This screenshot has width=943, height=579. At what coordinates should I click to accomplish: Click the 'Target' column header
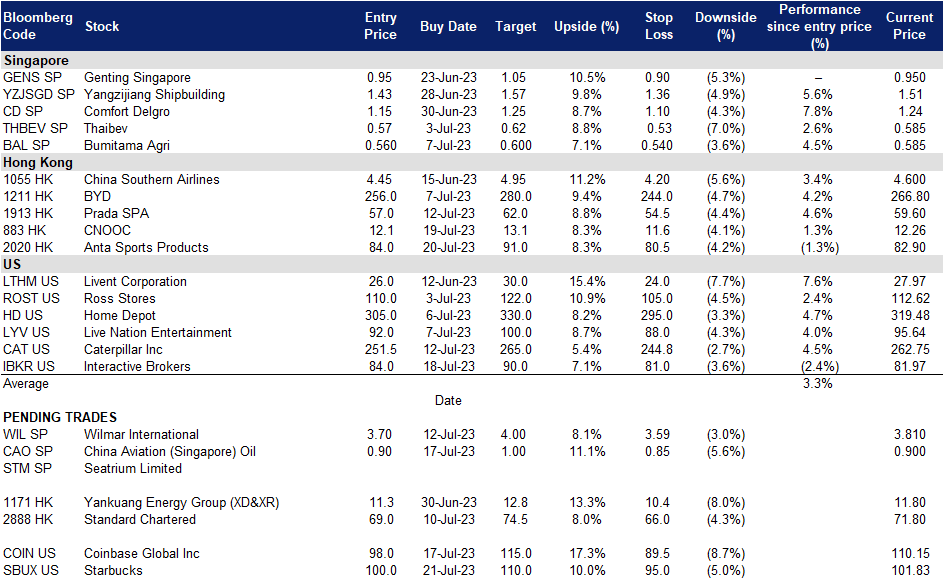515,26
